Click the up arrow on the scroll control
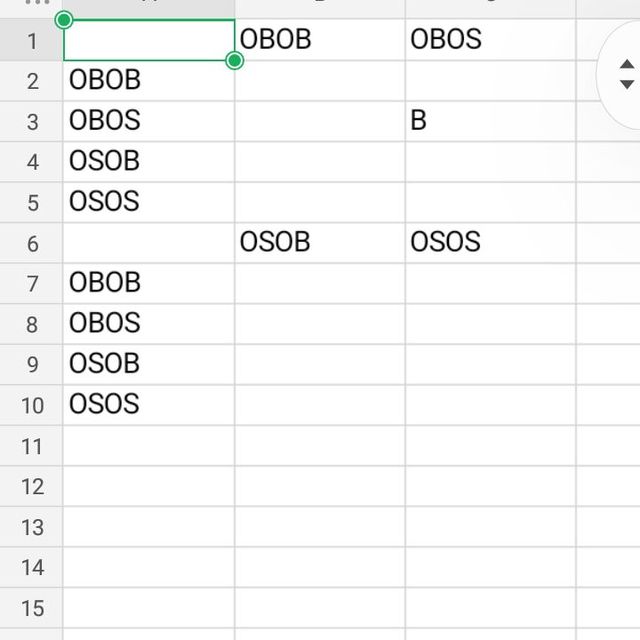The height and width of the screenshot is (640, 640). click(627, 64)
